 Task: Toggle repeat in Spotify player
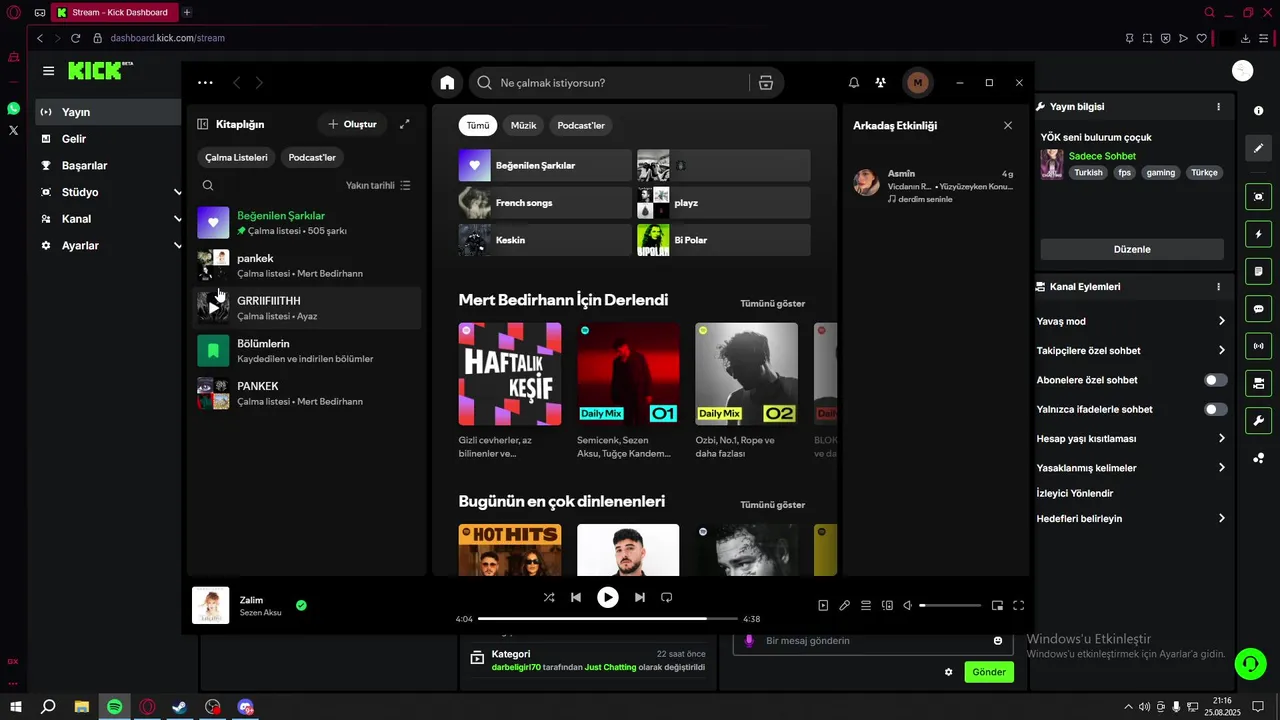[x=667, y=597]
